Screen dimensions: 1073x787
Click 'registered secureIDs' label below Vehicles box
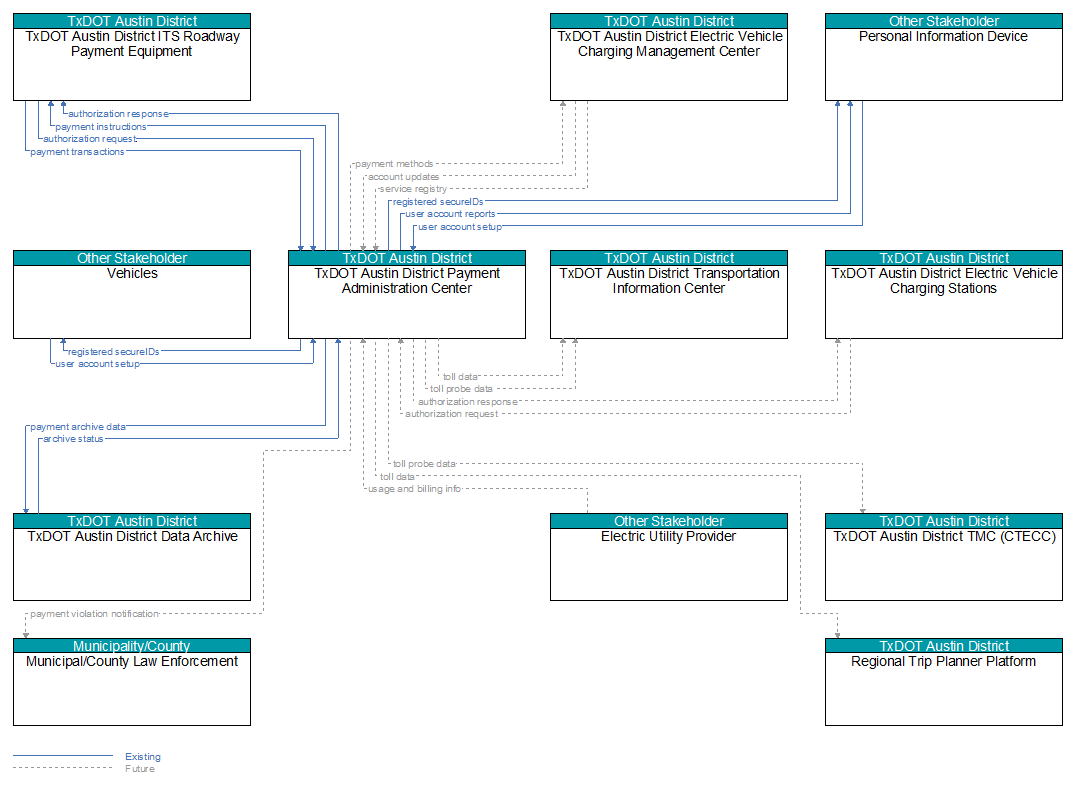[114, 352]
